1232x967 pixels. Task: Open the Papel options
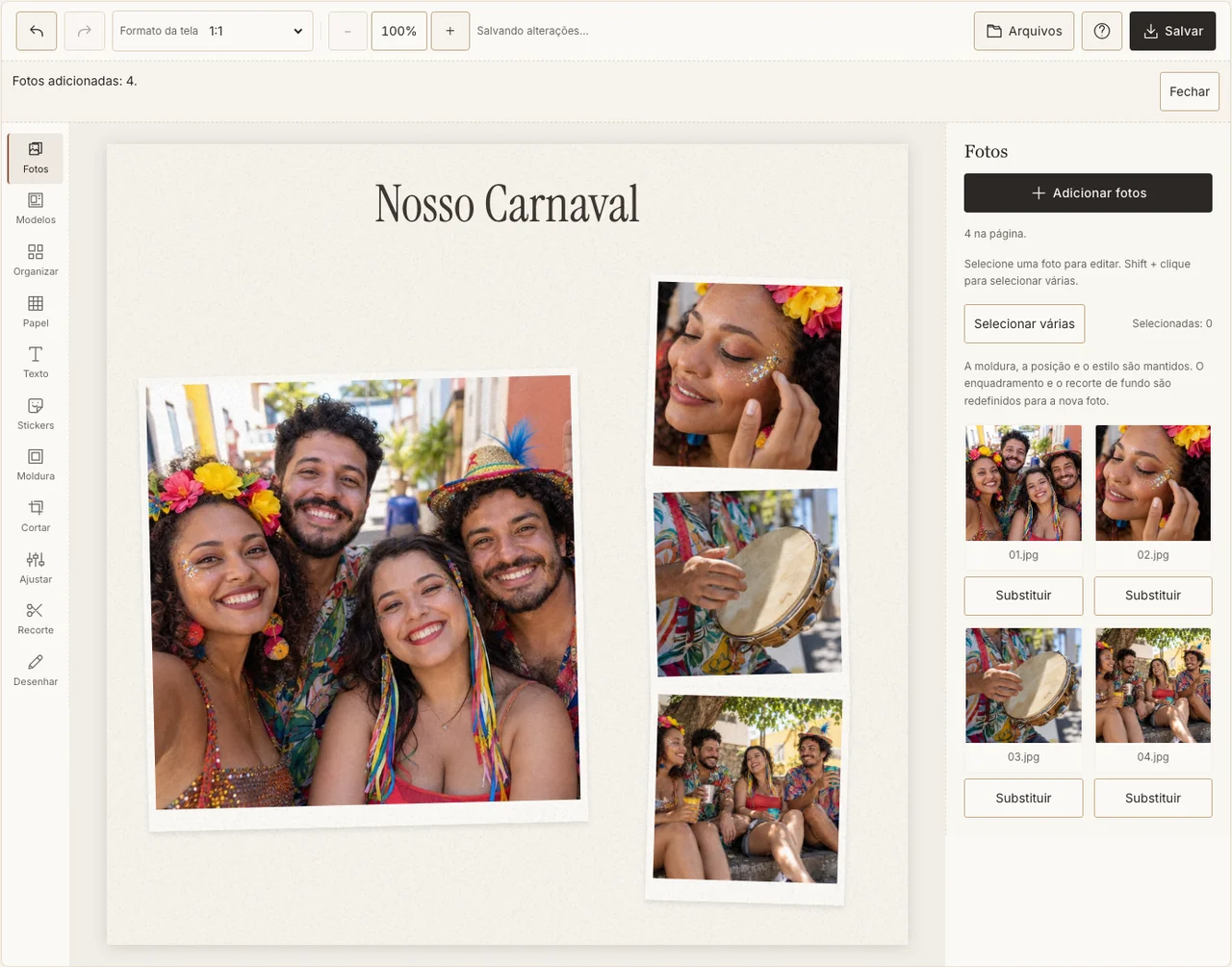[x=36, y=312]
